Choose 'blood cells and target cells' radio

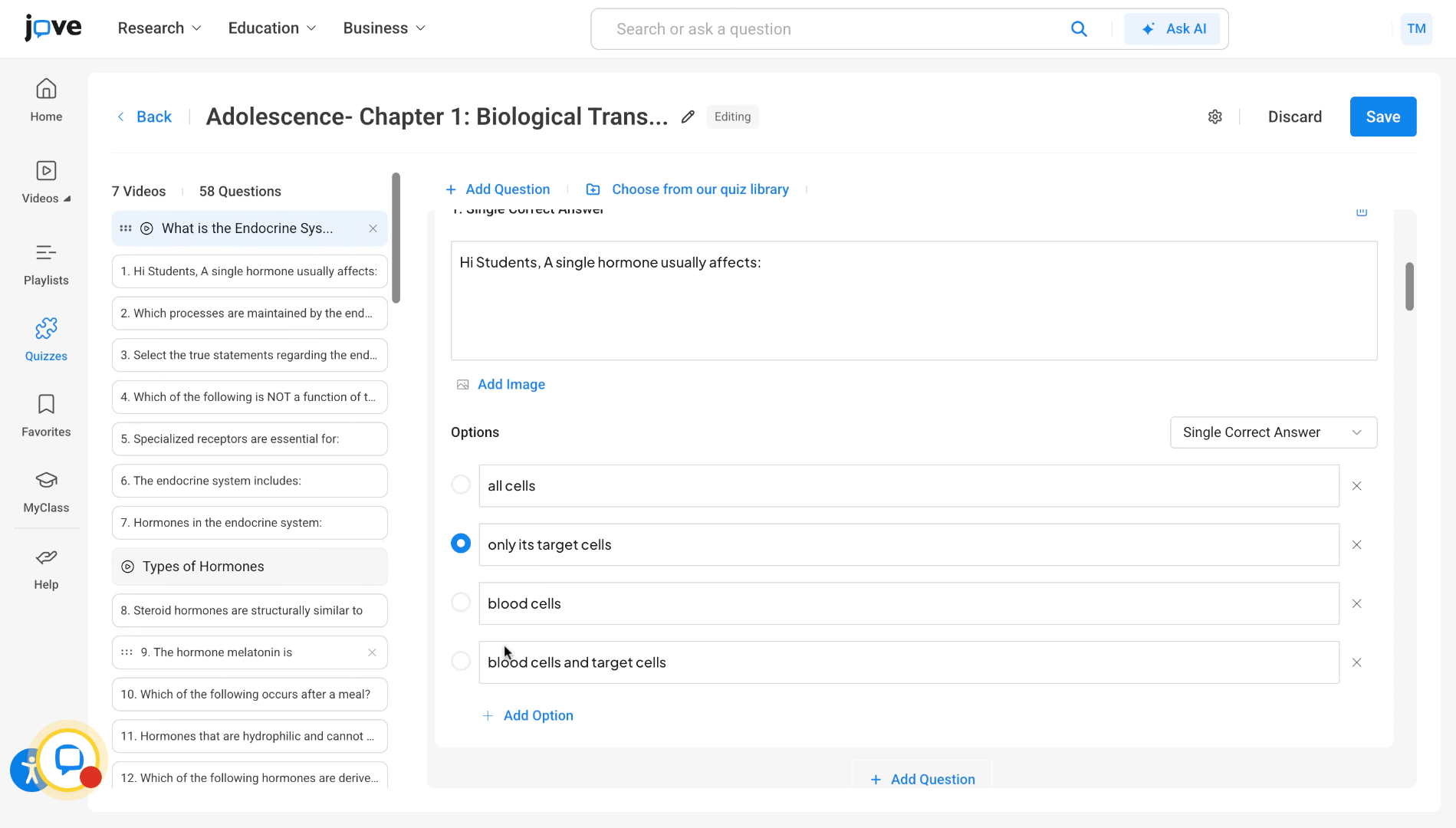pos(461,661)
